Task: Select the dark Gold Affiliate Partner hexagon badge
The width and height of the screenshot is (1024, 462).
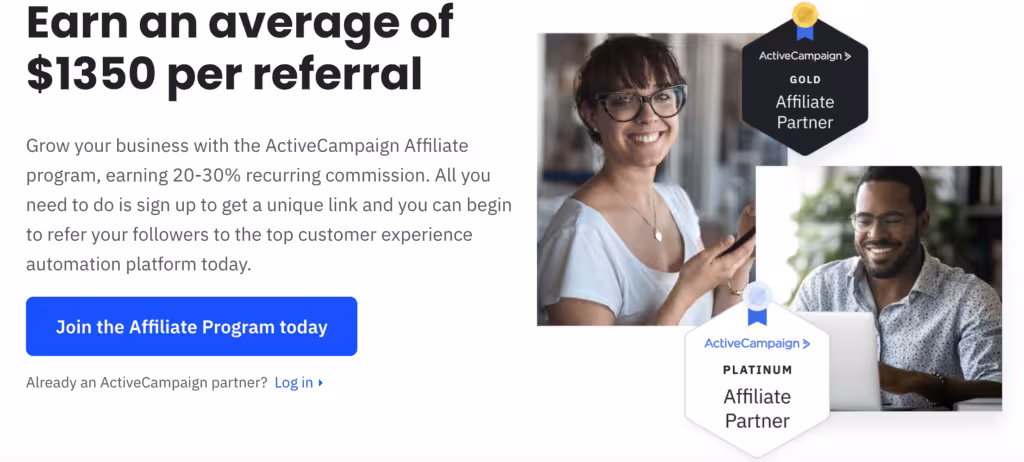Action: pos(804,95)
